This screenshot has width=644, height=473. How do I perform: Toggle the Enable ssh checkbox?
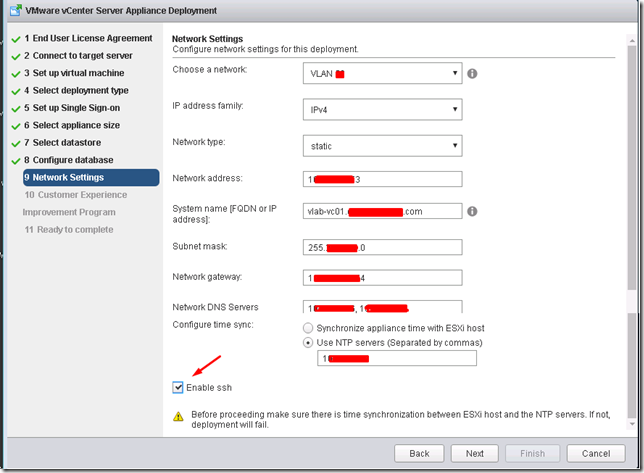pos(178,387)
